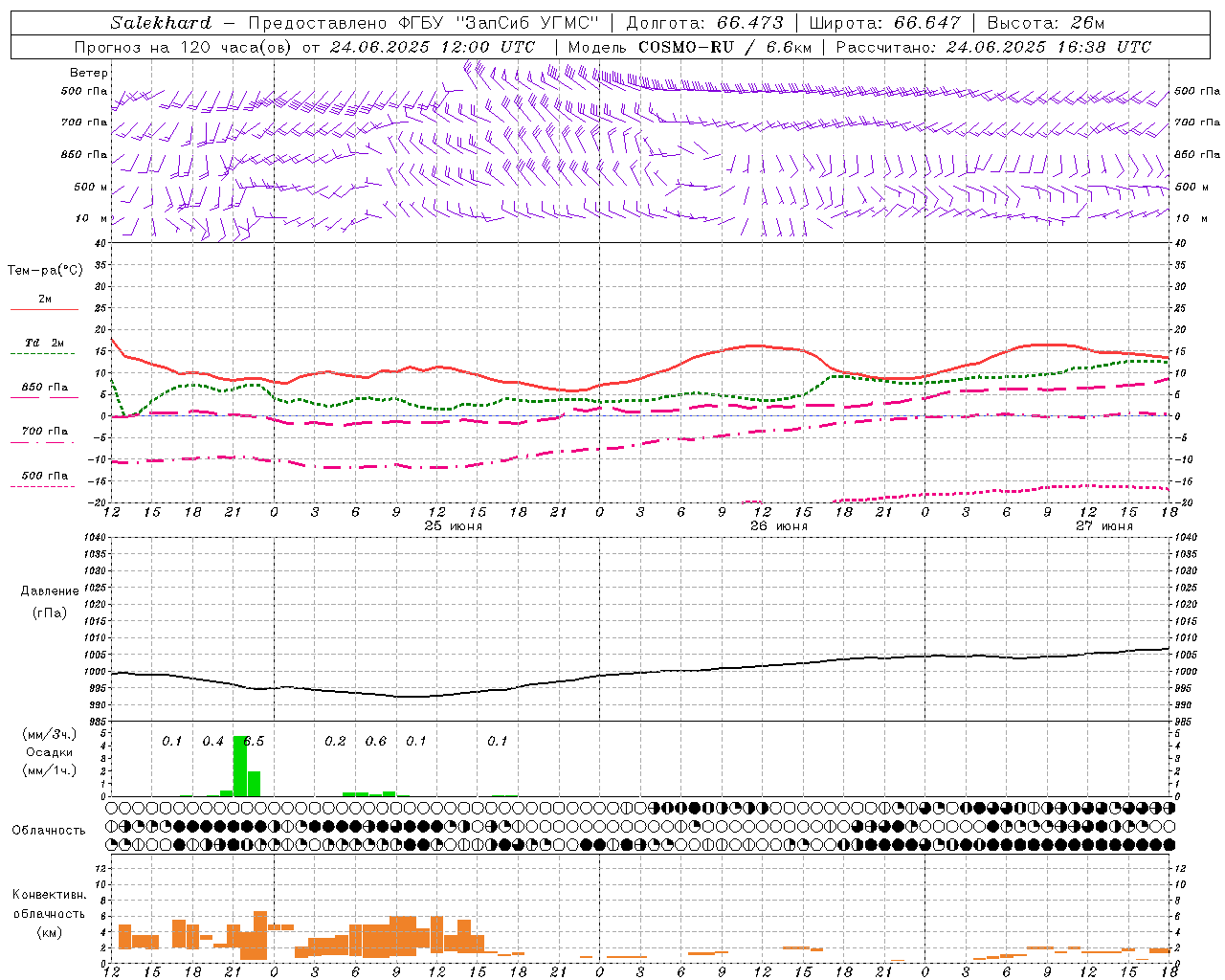
Task: Click the Ветер wind panel label
Action: [89, 73]
